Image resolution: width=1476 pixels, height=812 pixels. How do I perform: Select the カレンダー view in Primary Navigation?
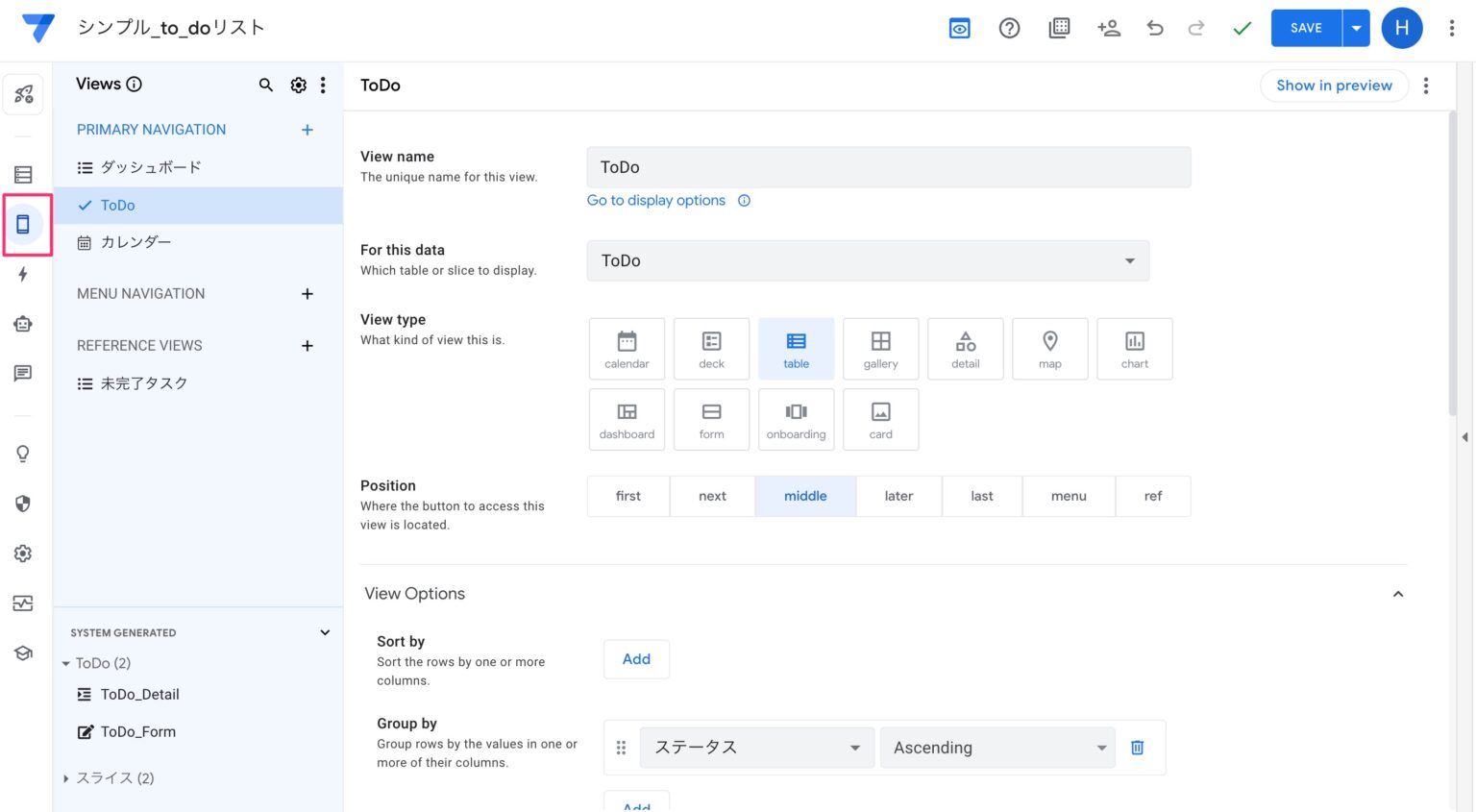coord(135,241)
